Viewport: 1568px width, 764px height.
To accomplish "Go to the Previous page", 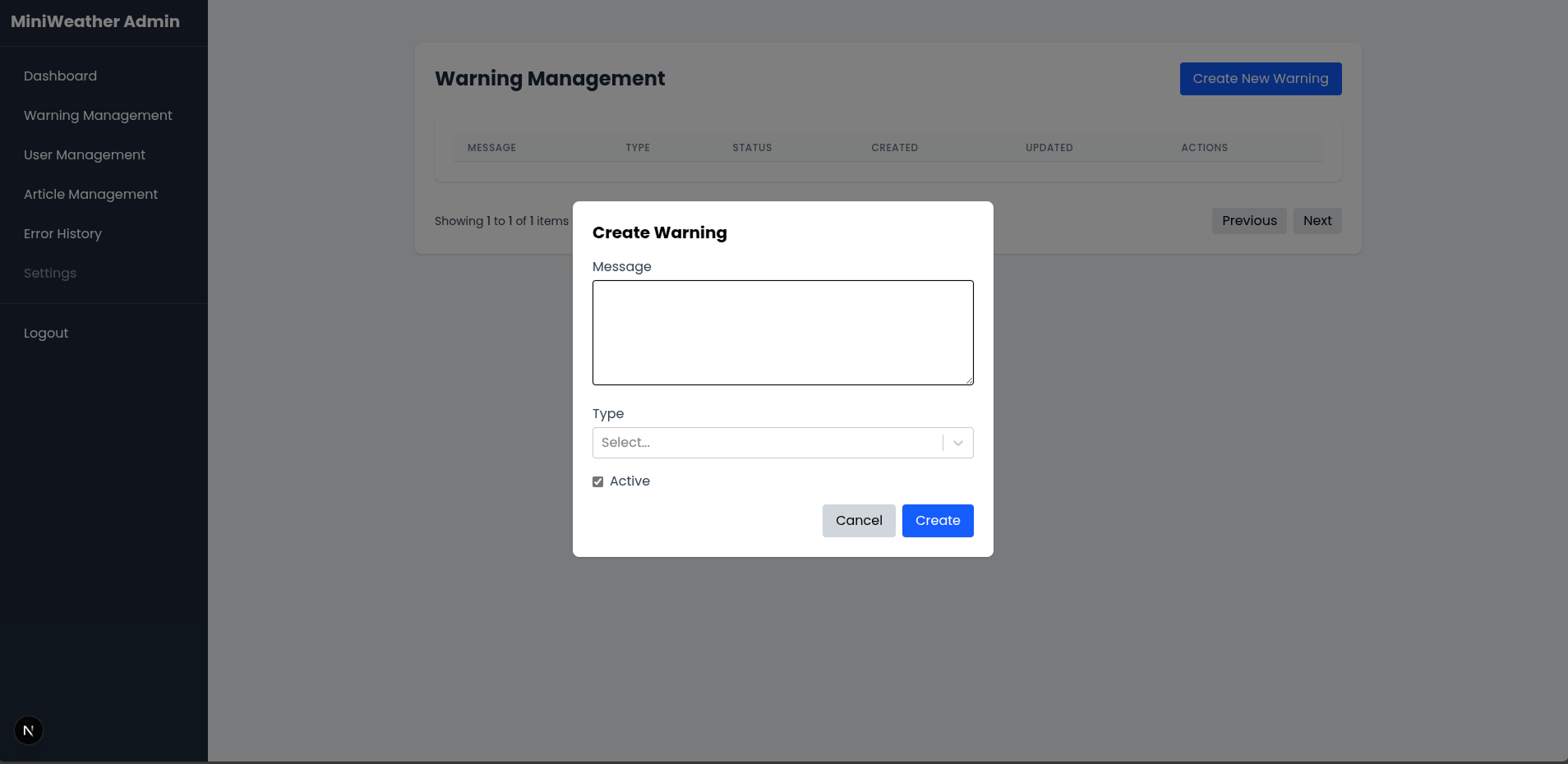I will tap(1249, 221).
